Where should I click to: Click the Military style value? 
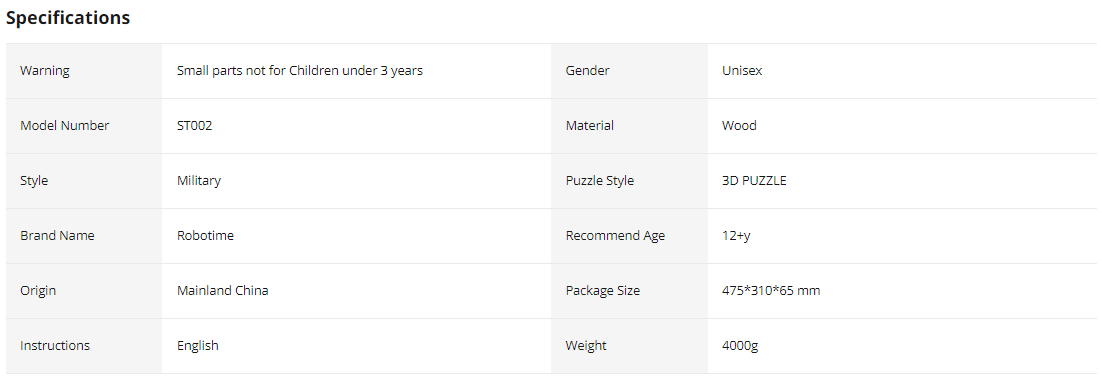[x=199, y=181]
